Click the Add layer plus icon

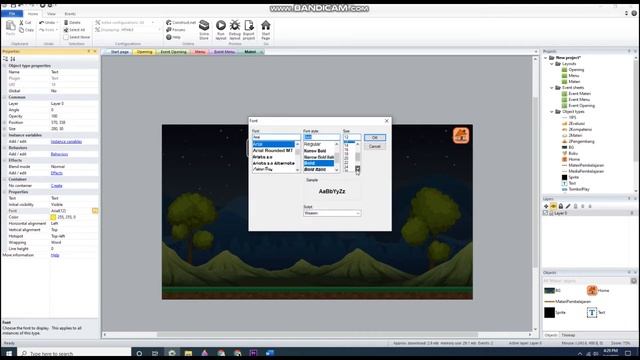[x=546, y=206]
